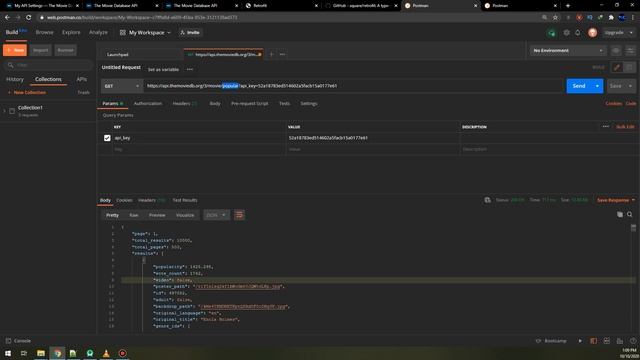Open Bootcamp in the status bar
The width and height of the screenshot is (640, 360).
tap(551, 341)
